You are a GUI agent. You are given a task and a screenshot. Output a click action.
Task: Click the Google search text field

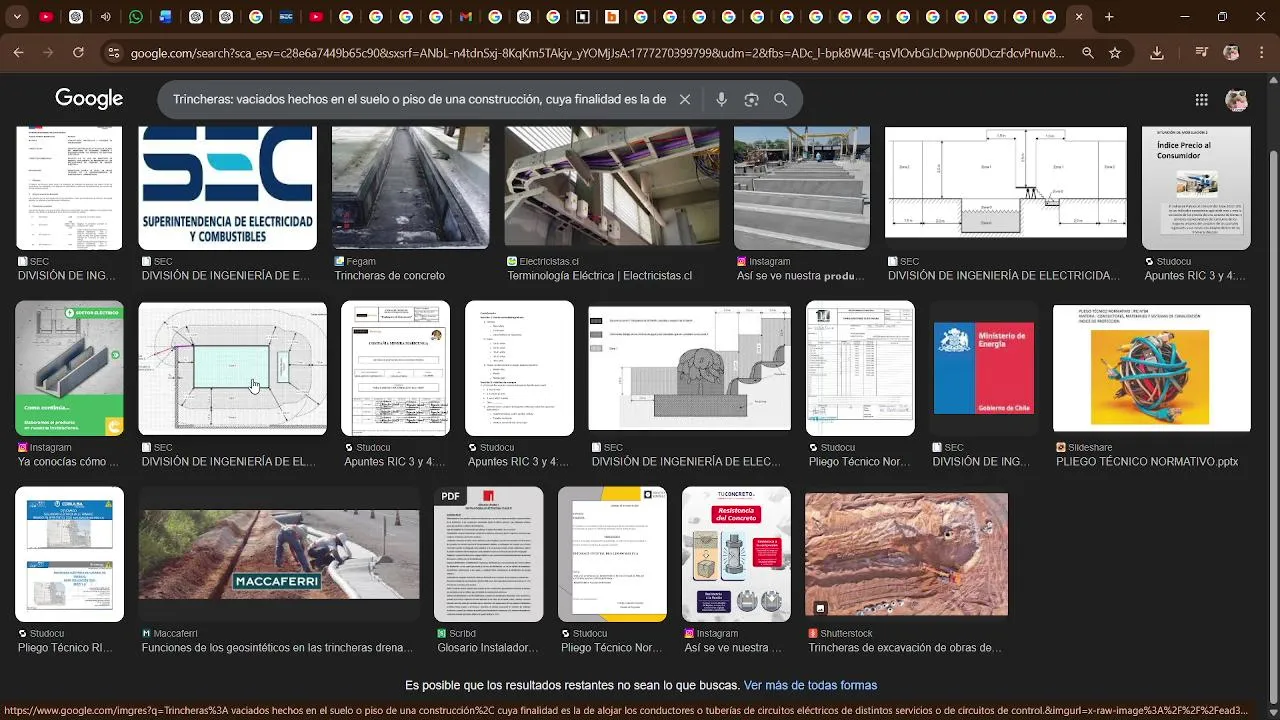[x=419, y=100]
